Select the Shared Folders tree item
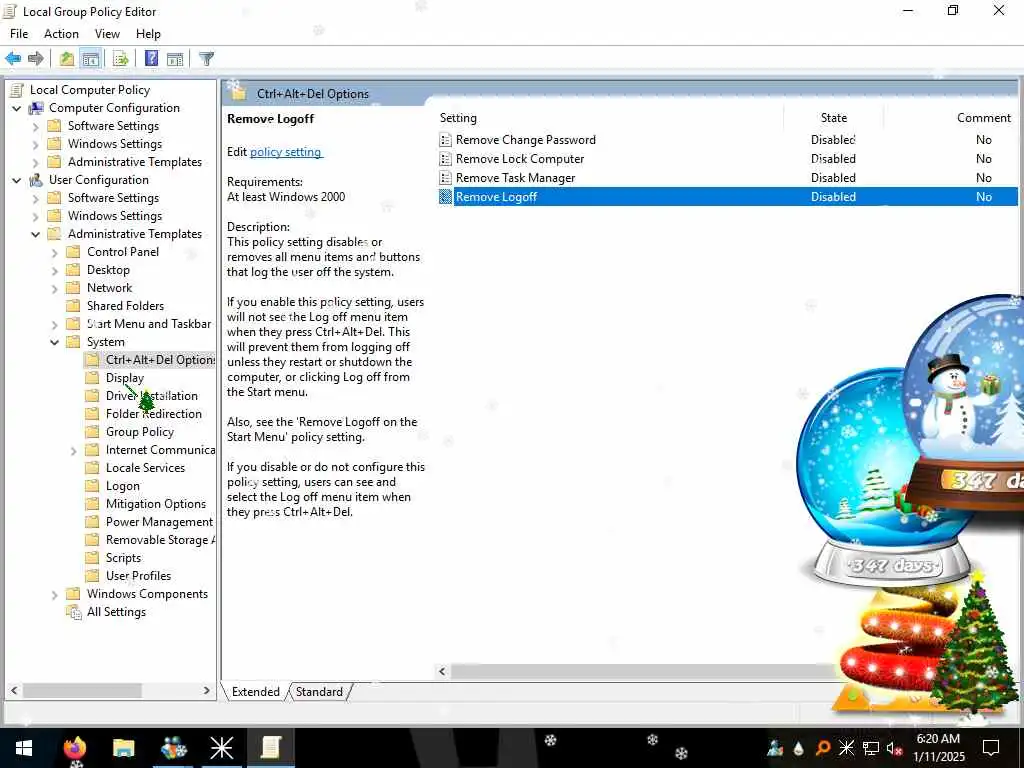Screen dimensions: 1024x768 125,306
